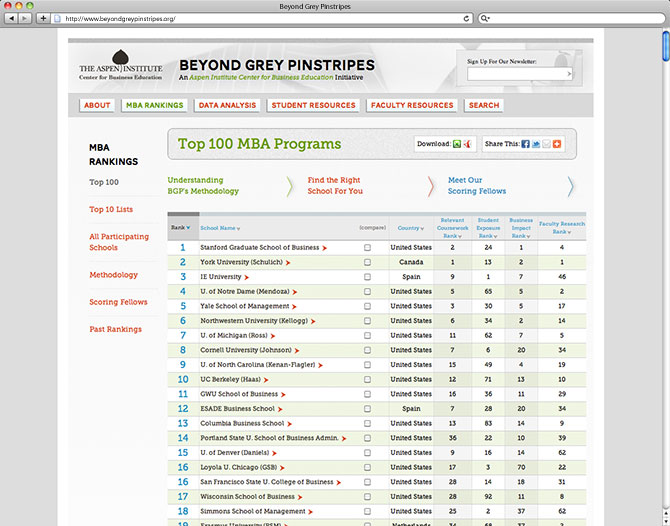Check compare box for GWU School of Business
The image size is (670, 526).
click(x=367, y=394)
